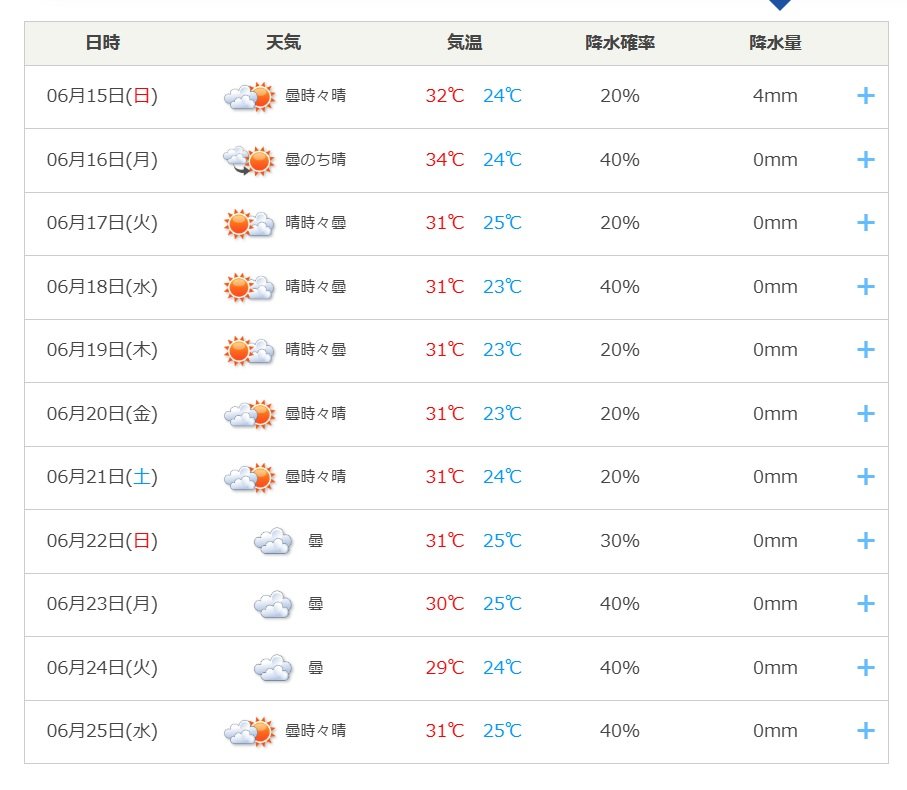Click the cloud icon for 06月24日

point(273,668)
